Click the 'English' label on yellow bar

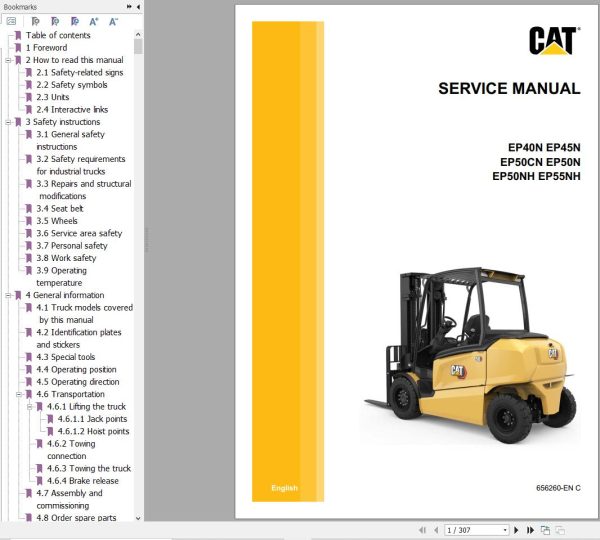click(x=284, y=488)
